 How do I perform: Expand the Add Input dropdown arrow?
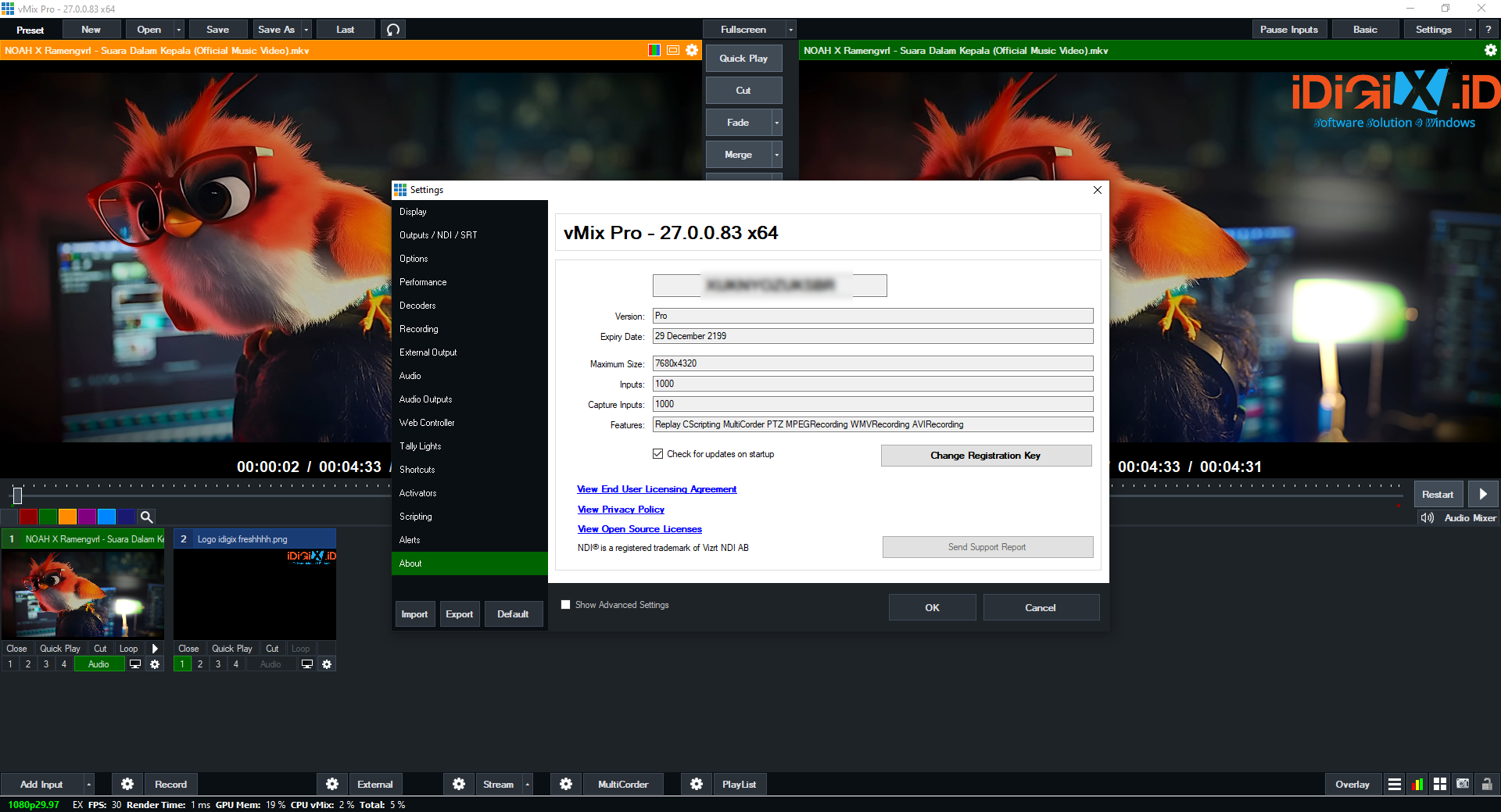[x=88, y=784]
